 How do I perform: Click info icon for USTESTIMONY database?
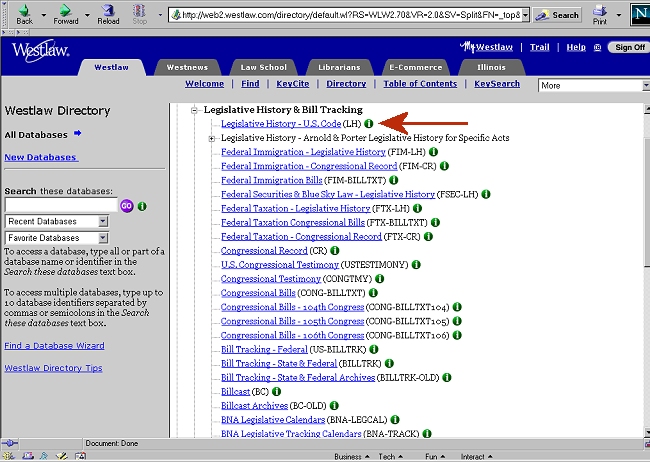point(416,265)
